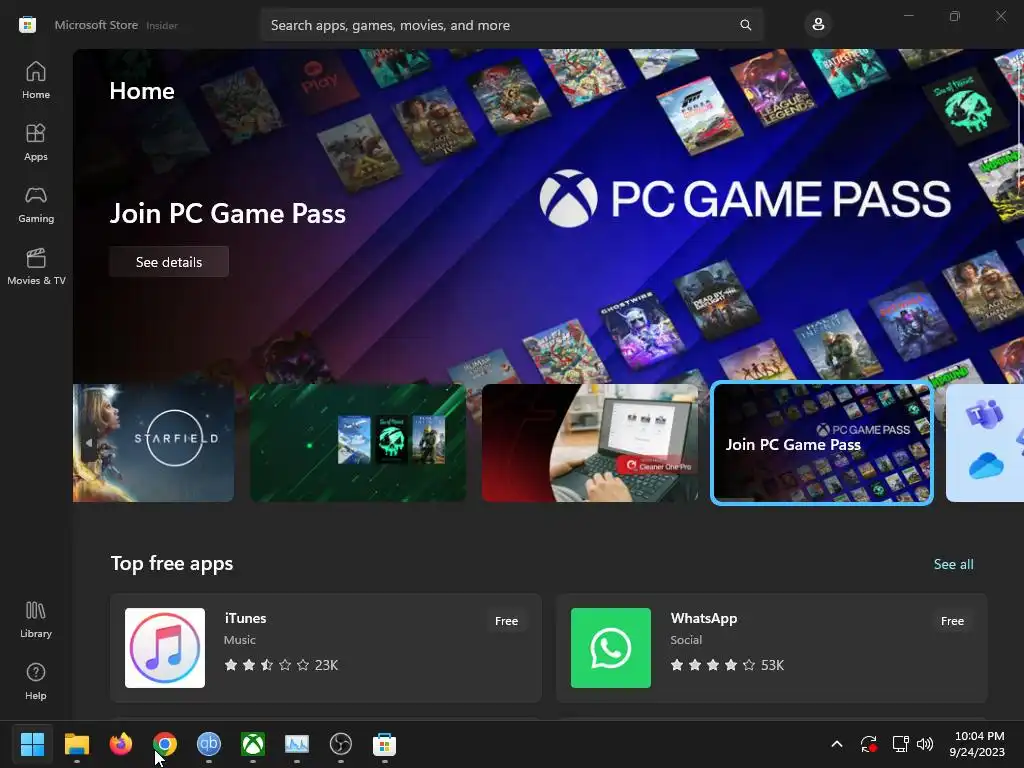Open the Windows Start menu
This screenshot has height=768, width=1024.
point(32,744)
